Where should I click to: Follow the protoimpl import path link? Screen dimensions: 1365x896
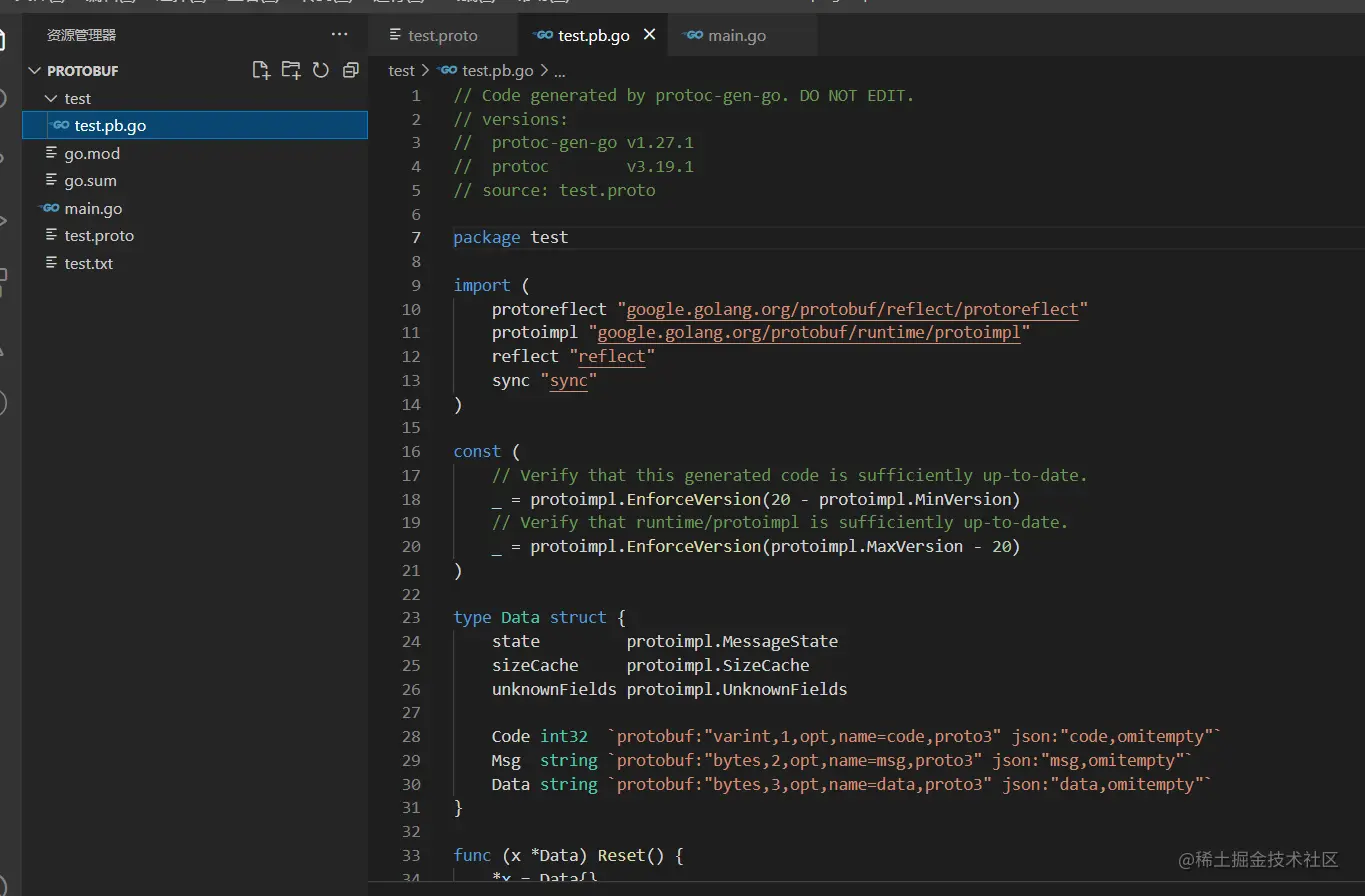click(808, 333)
